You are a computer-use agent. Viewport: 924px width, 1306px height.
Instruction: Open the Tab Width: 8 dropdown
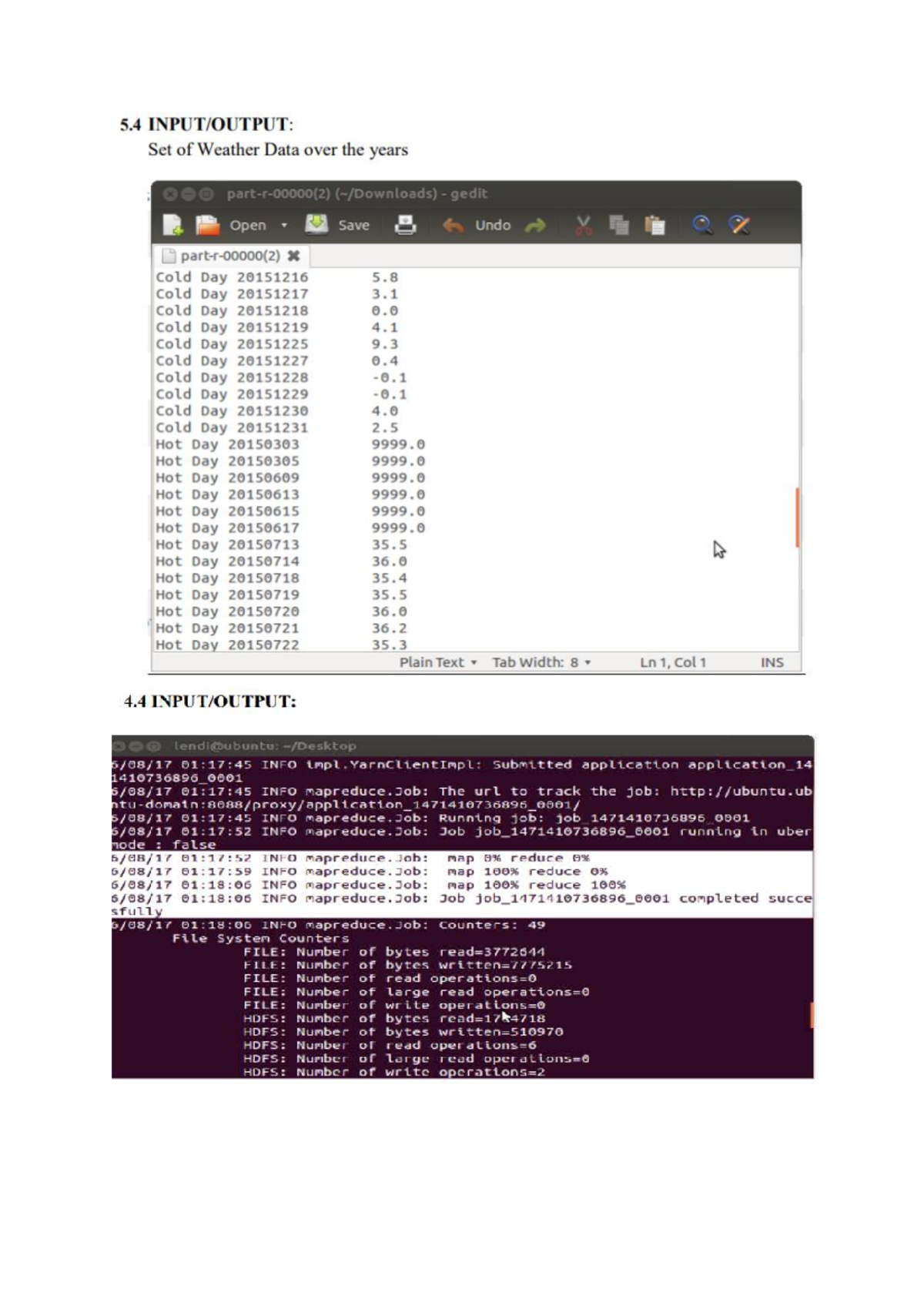tap(541, 662)
